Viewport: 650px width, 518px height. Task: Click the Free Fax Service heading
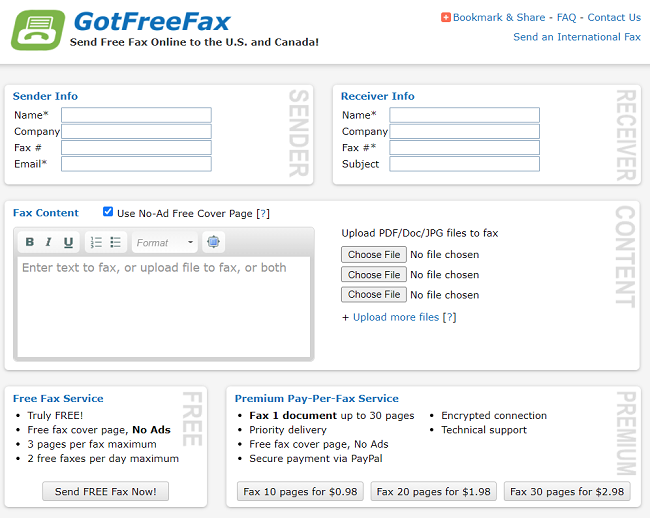pos(58,399)
